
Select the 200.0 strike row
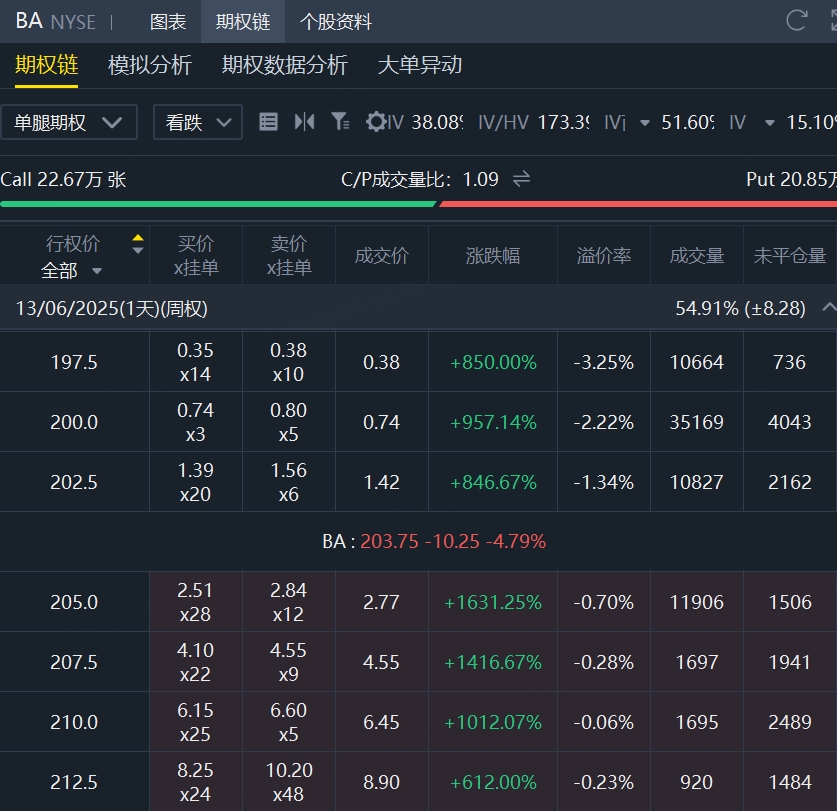[418, 422]
